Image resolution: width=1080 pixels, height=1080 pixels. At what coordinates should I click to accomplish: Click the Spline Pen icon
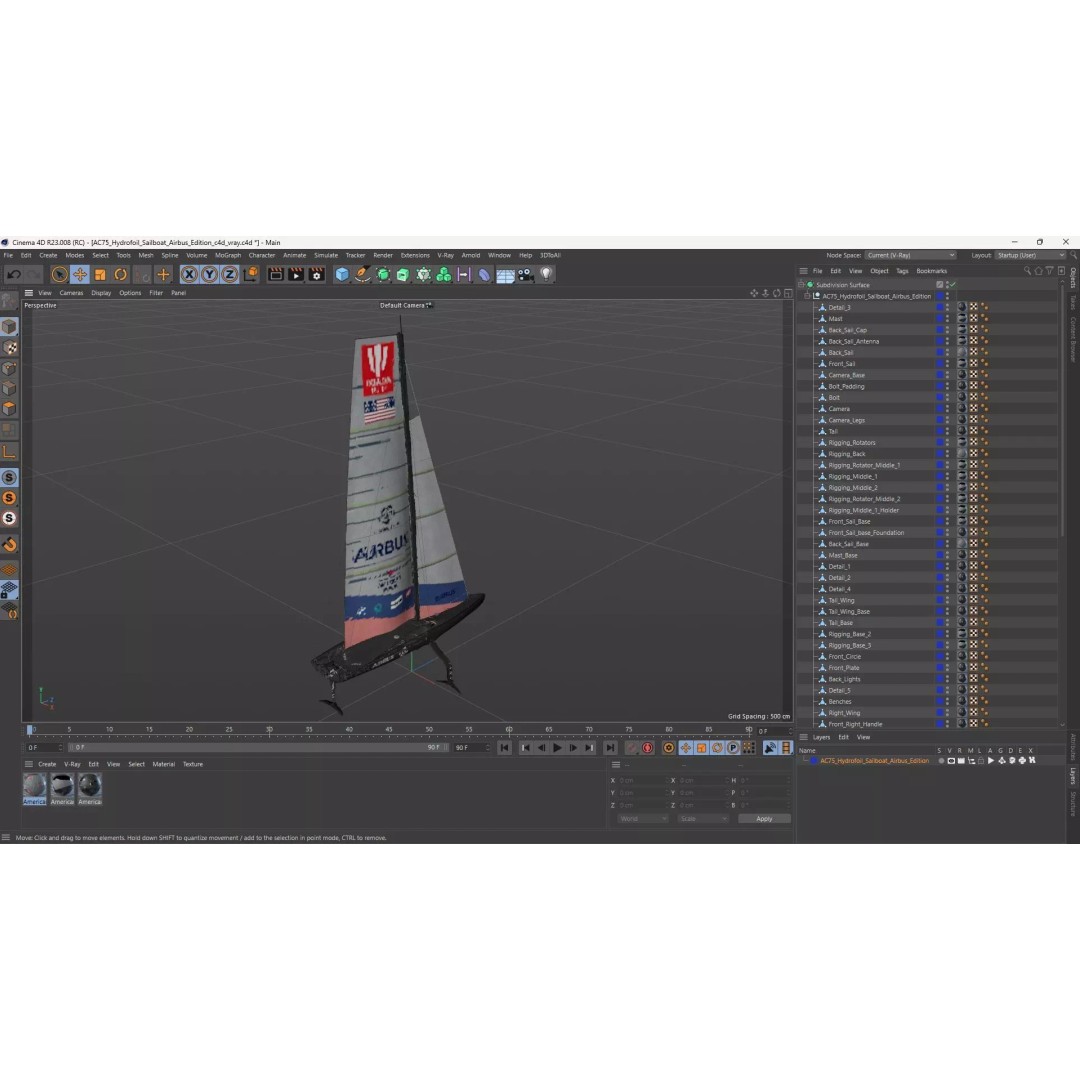362,274
